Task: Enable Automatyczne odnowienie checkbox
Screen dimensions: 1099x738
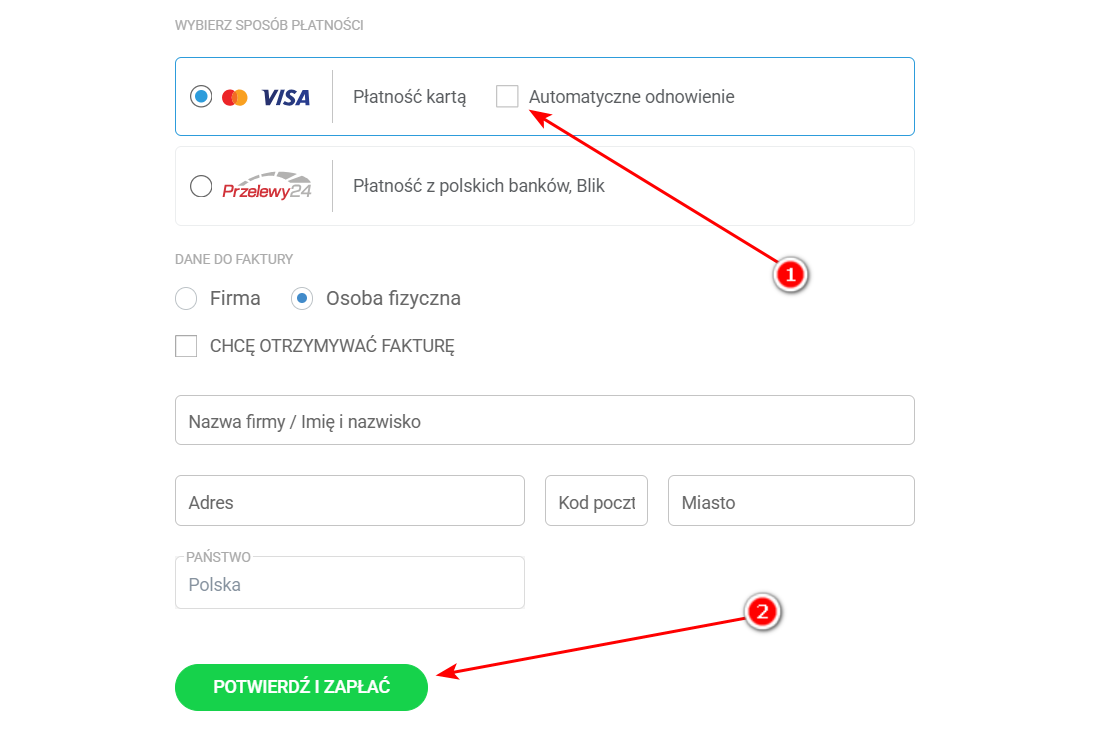Action: tap(507, 97)
